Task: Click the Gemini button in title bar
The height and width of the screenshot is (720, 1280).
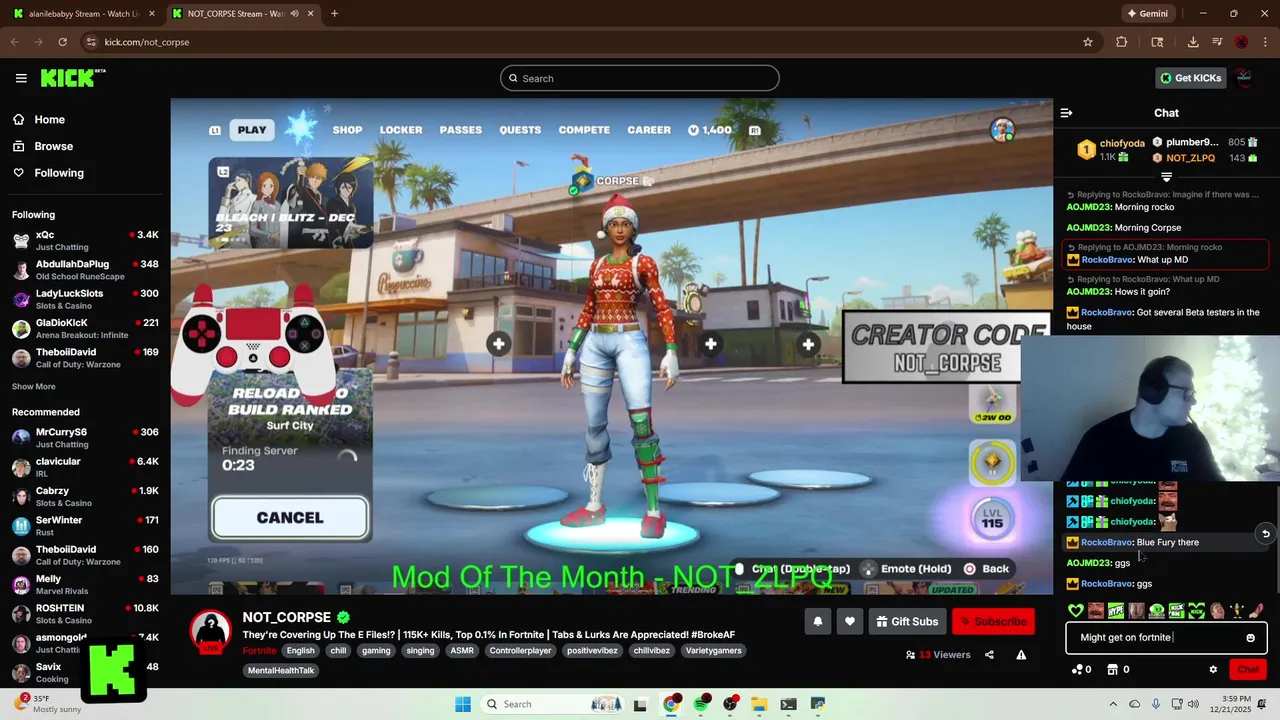Action: [x=1147, y=14]
